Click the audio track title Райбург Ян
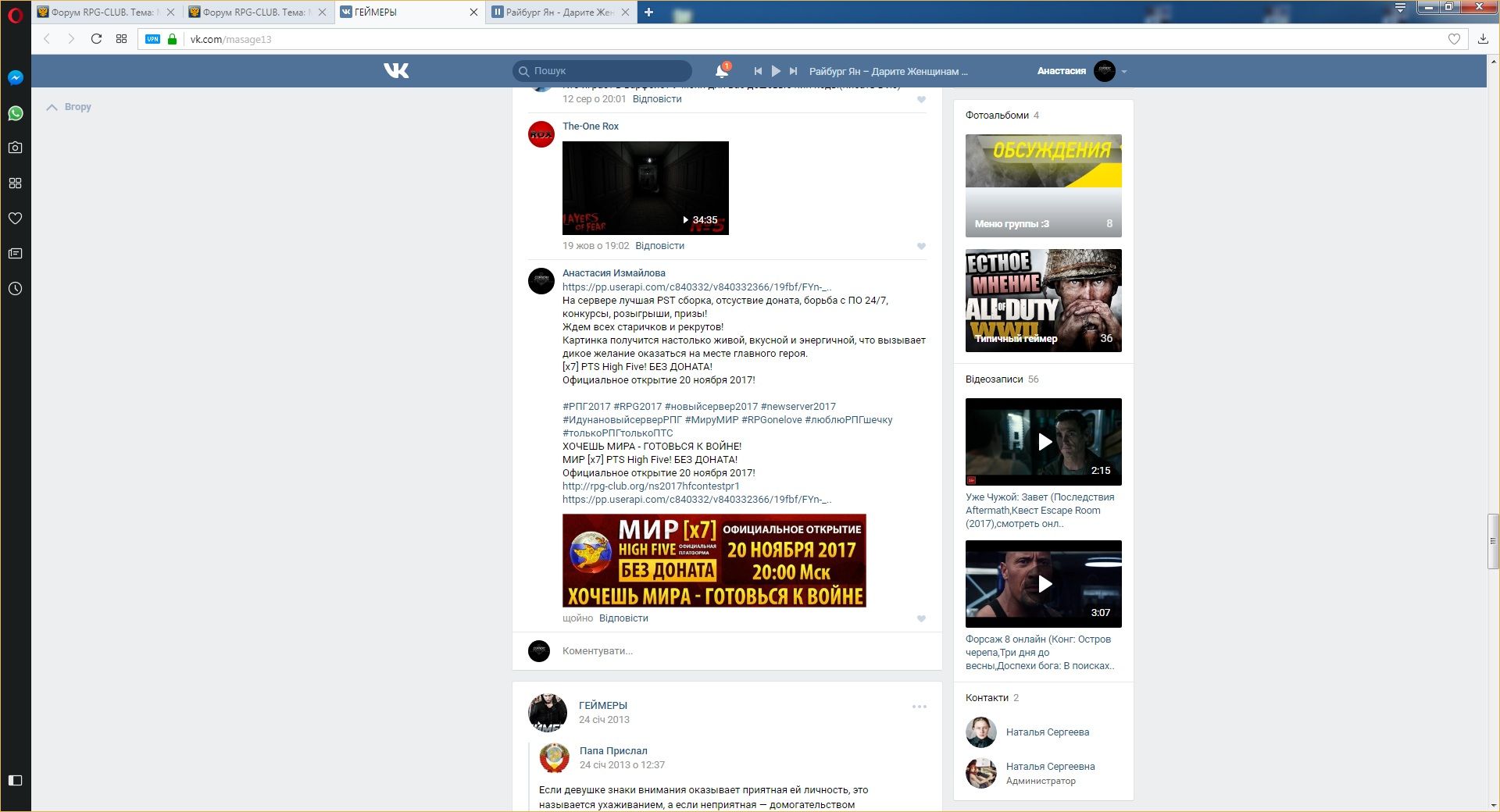The image size is (1500, 812). 888,71
